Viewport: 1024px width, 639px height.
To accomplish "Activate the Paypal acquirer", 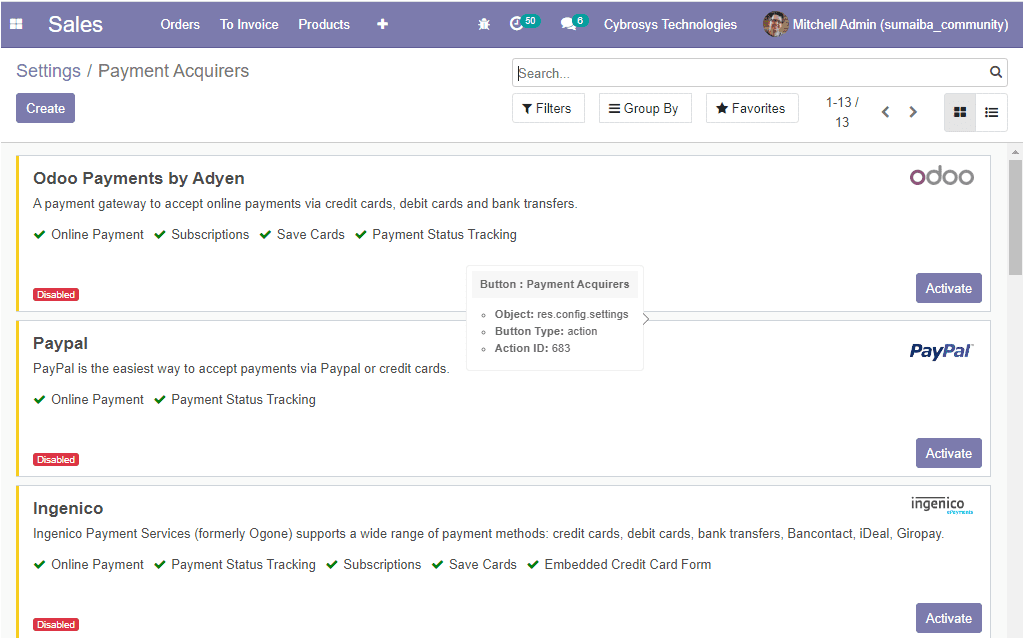I will 948,453.
